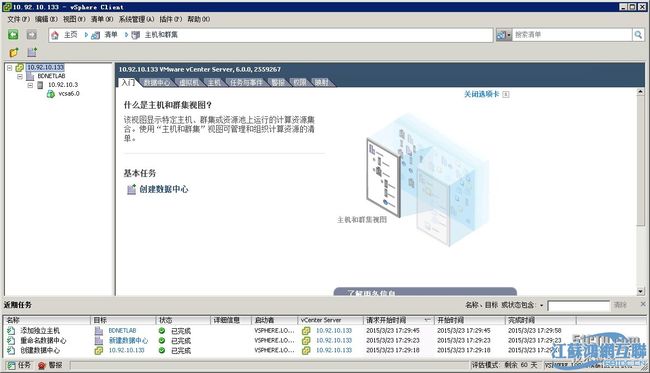This screenshot has height=373, width=650.
Task: Open the 视图 menu
Action: tap(74, 19)
